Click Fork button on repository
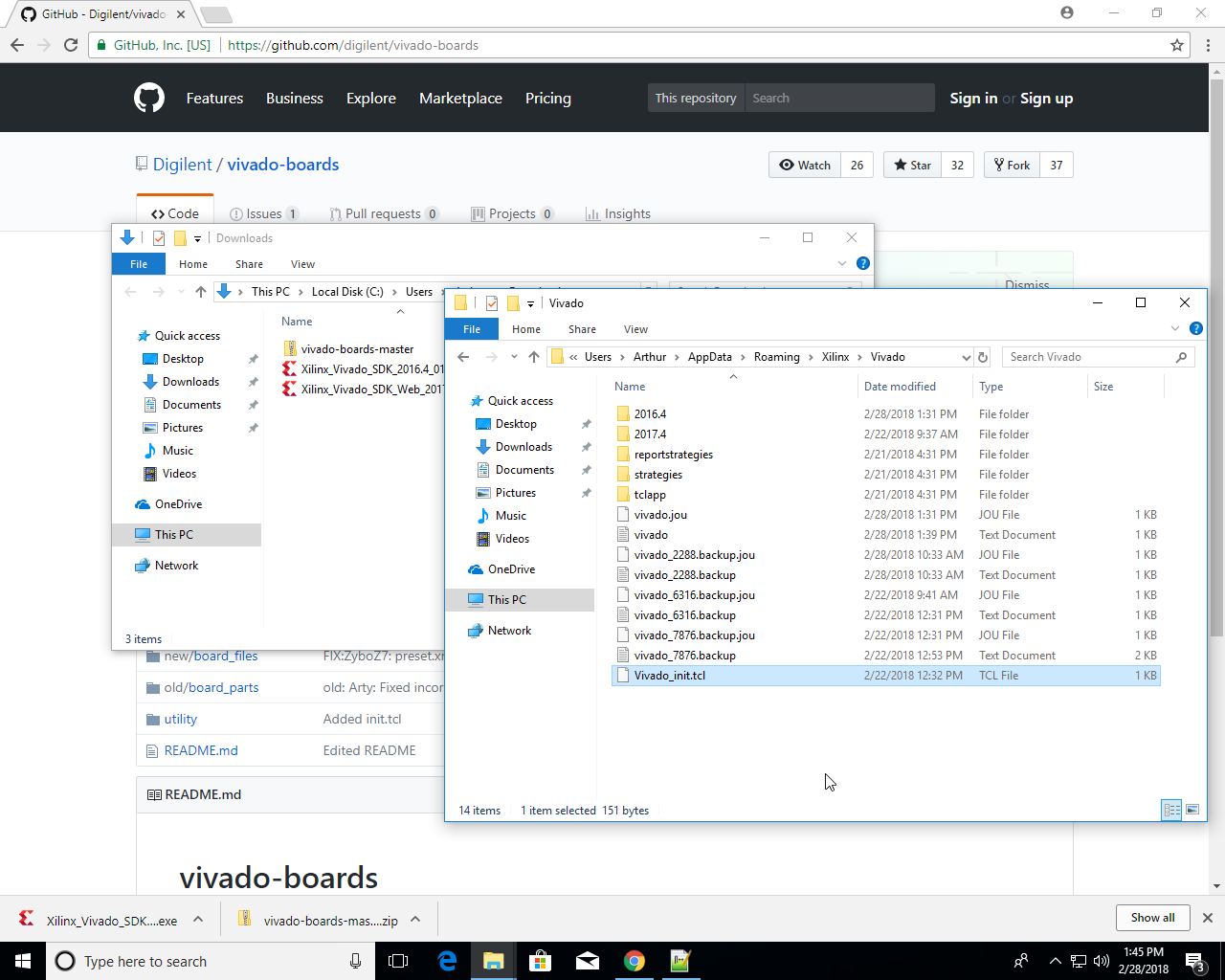This screenshot has width=1225, height=980. click(1012, 165)
